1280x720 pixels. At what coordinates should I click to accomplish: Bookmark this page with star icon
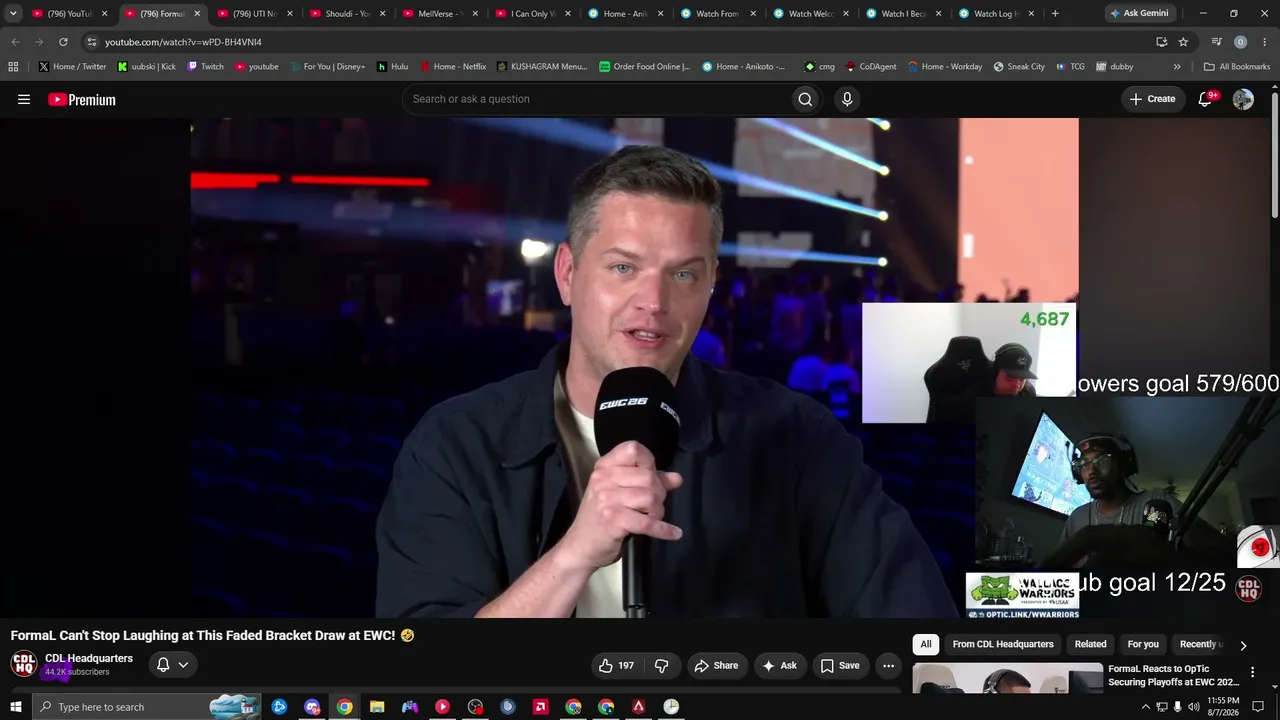tap(1183, 42)
